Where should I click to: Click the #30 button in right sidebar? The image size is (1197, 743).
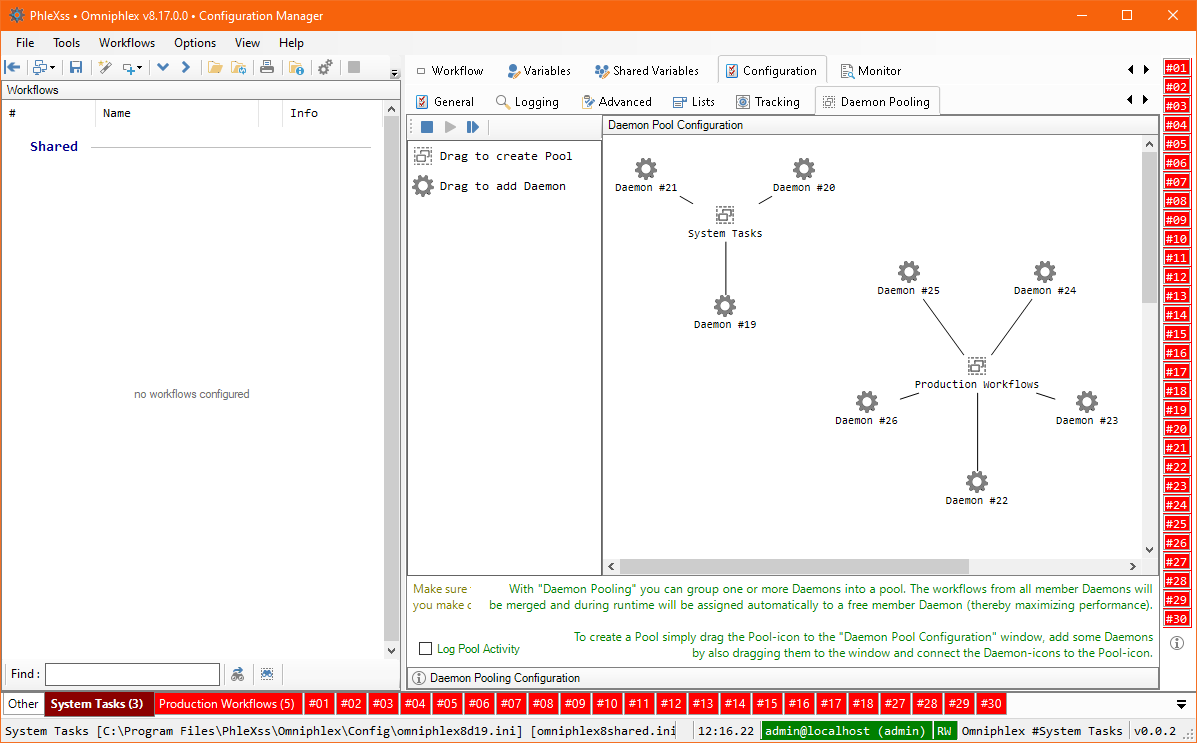click(x=1176, y=619)
